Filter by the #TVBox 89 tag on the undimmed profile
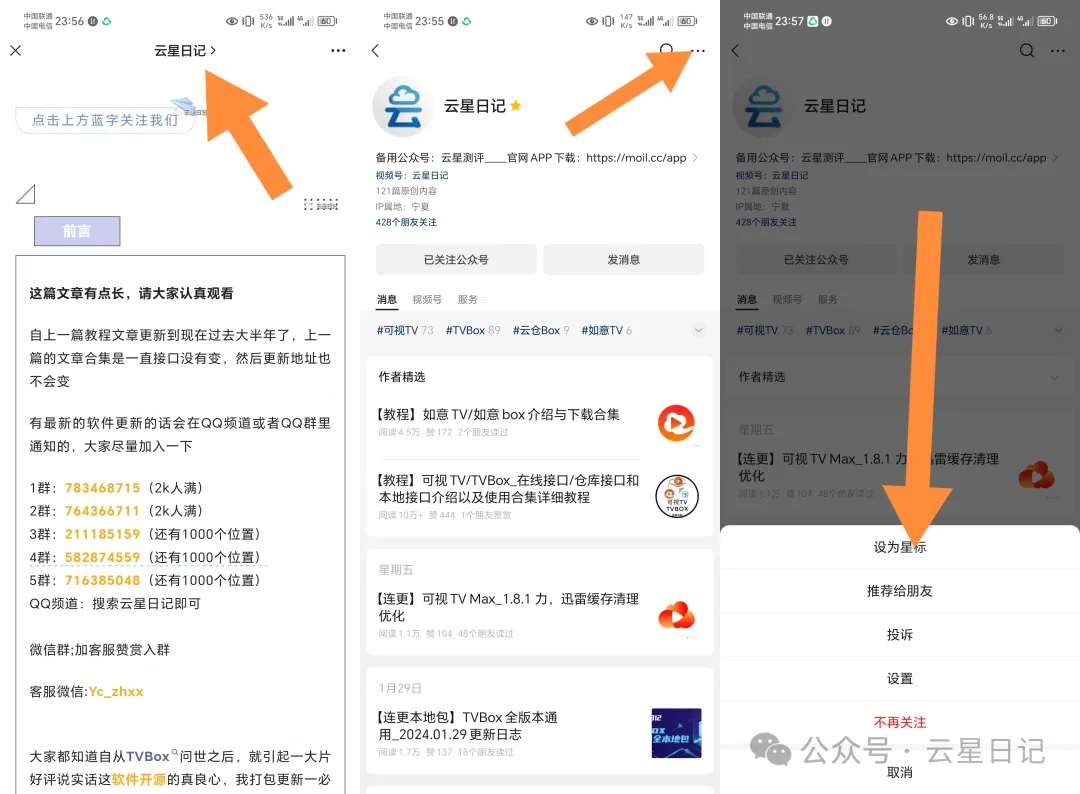The width and height of the screenshot is (1080, 794). 473,331
